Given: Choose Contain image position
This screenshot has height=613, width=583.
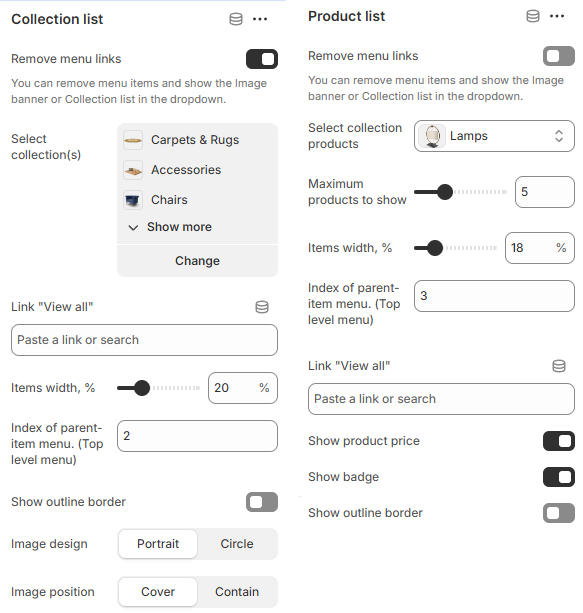Looking at the screenshot, I should pyautogui.click(x=237, y=592).
